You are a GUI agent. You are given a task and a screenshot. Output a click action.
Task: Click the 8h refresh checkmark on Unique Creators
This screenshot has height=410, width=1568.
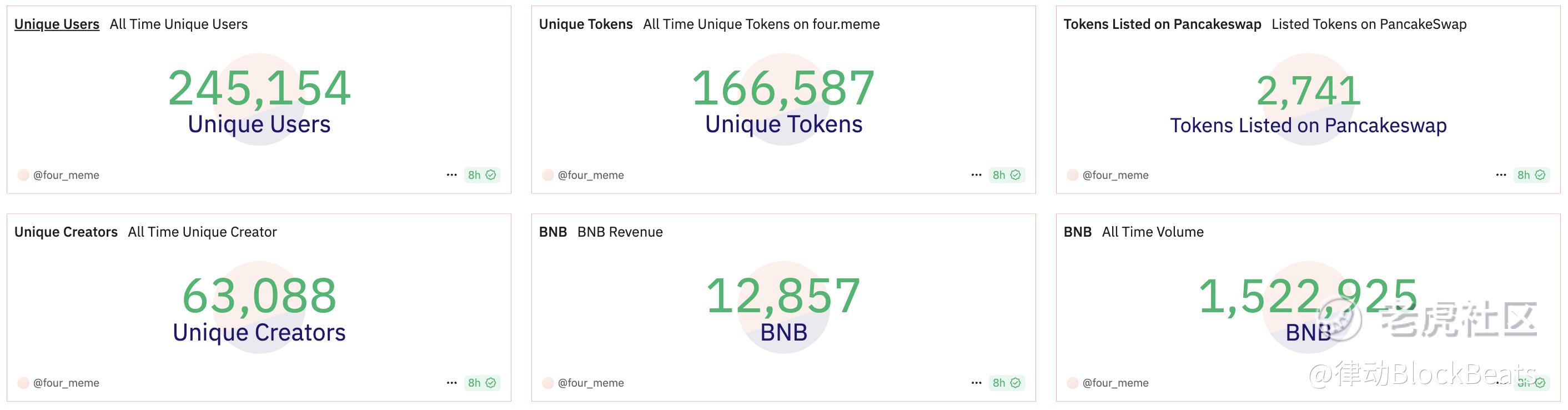(x=491, y=383)
